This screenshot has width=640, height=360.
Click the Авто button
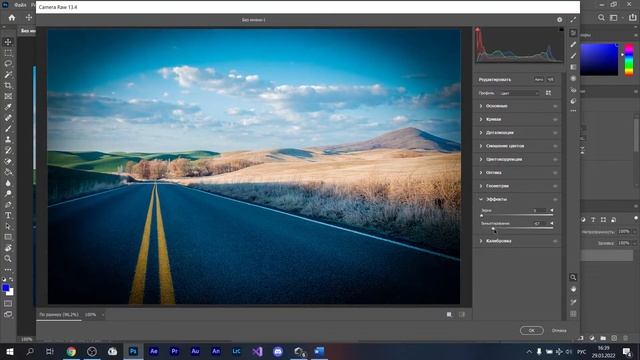click(539, 80)
